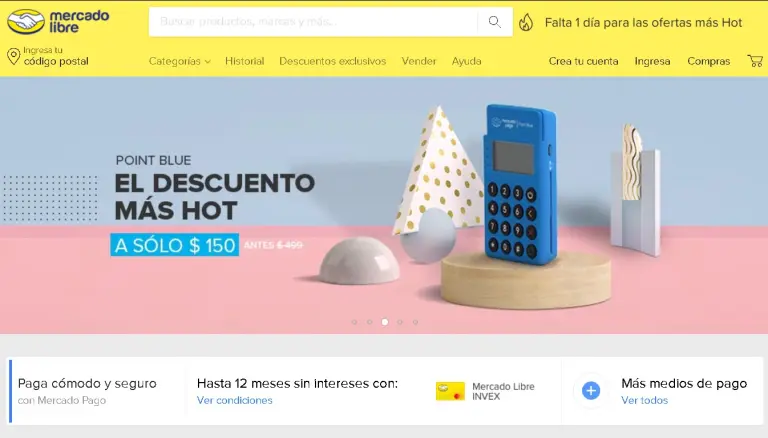This screenshot has height=438, width=768.
Task: Click the flame icon by Hot offers
Action: click(x=526, y=23)
